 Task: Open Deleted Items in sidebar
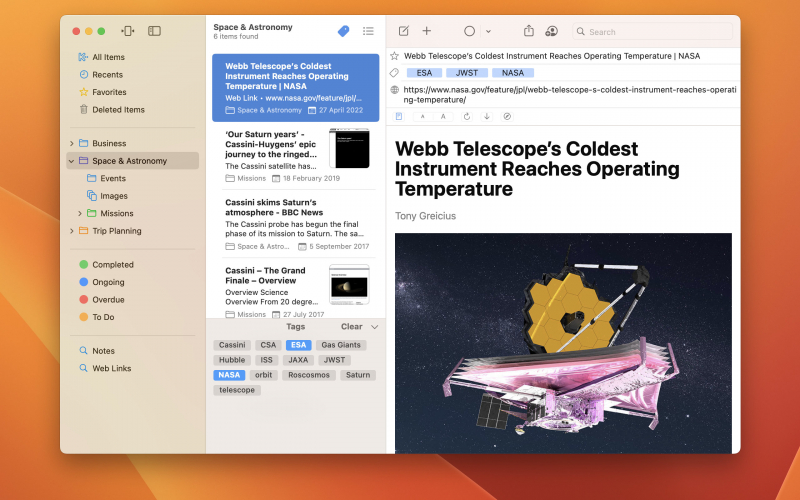(118, 109)
